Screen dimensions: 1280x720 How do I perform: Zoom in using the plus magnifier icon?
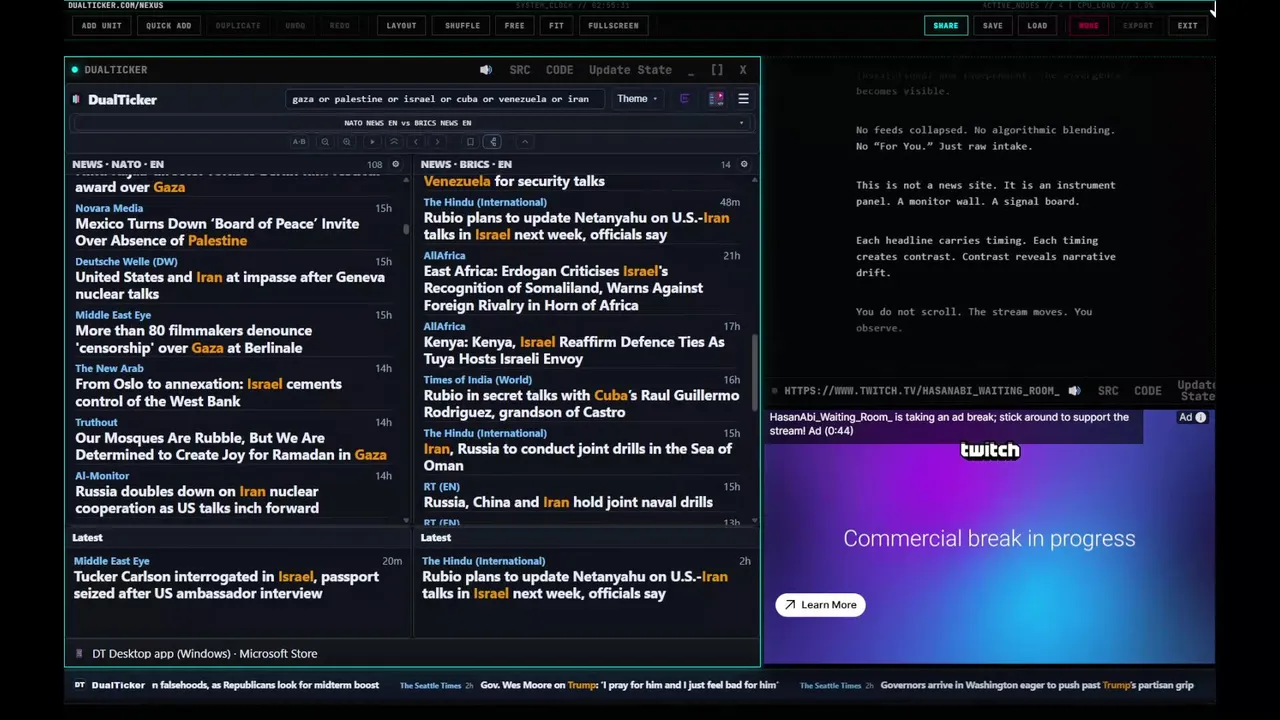[x=346, y=142]
